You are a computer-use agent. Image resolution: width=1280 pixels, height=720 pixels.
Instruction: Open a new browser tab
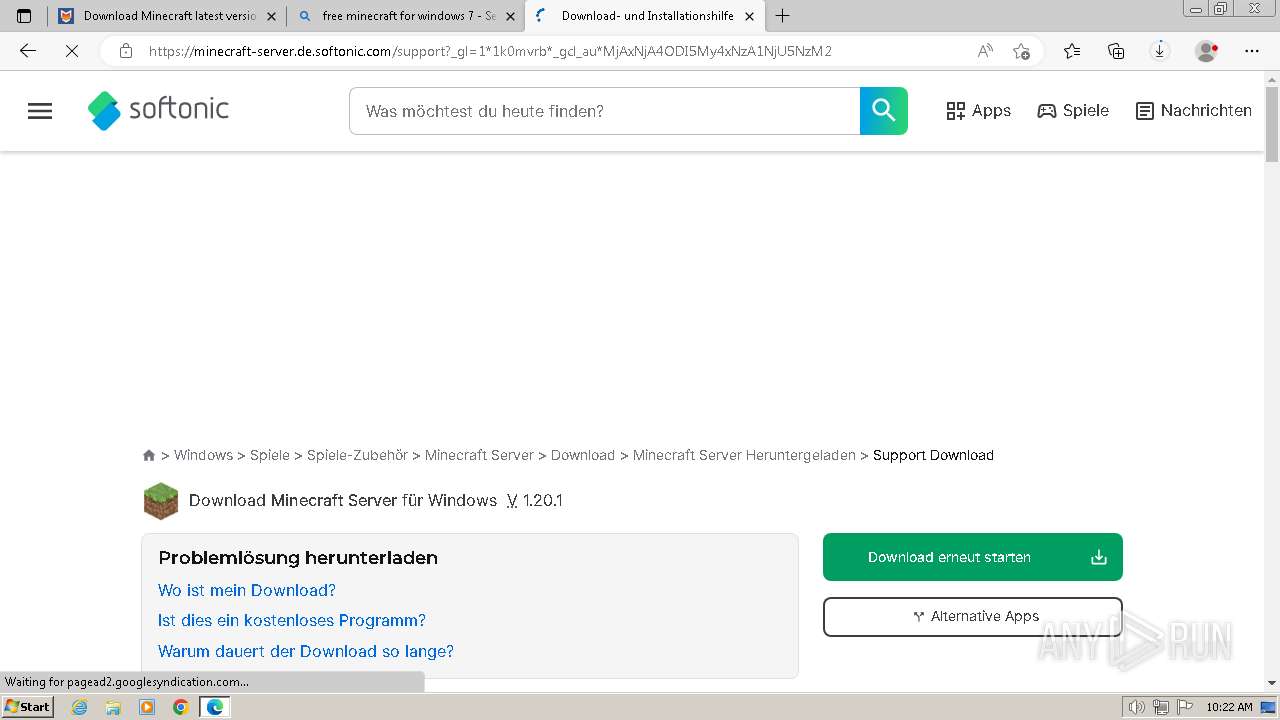(x=782, y=16)
